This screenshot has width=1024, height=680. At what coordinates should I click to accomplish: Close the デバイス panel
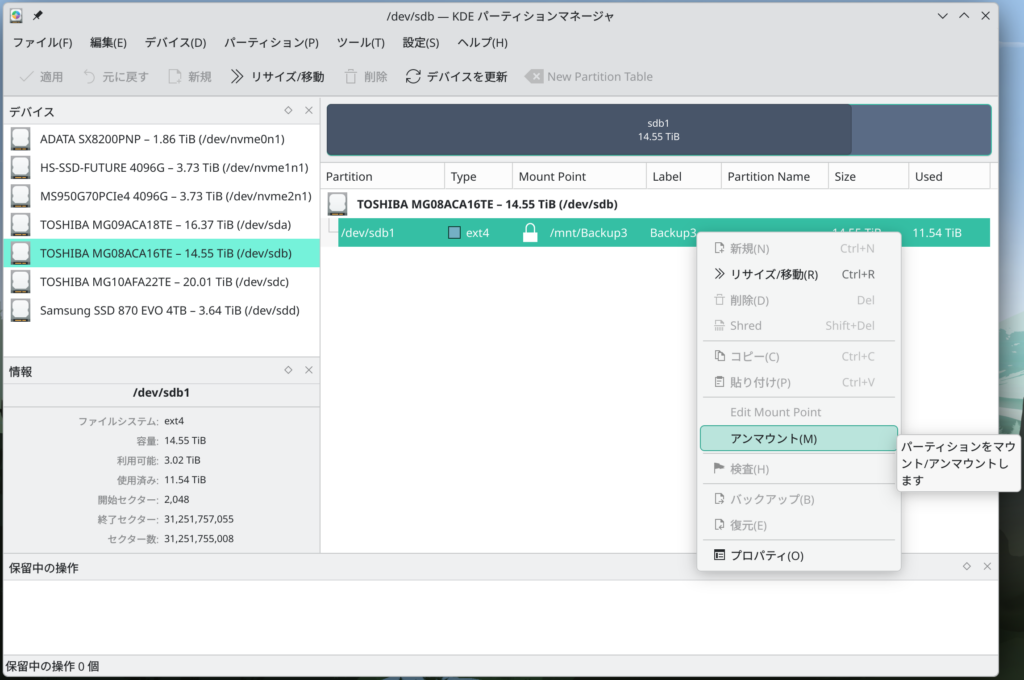308,111
